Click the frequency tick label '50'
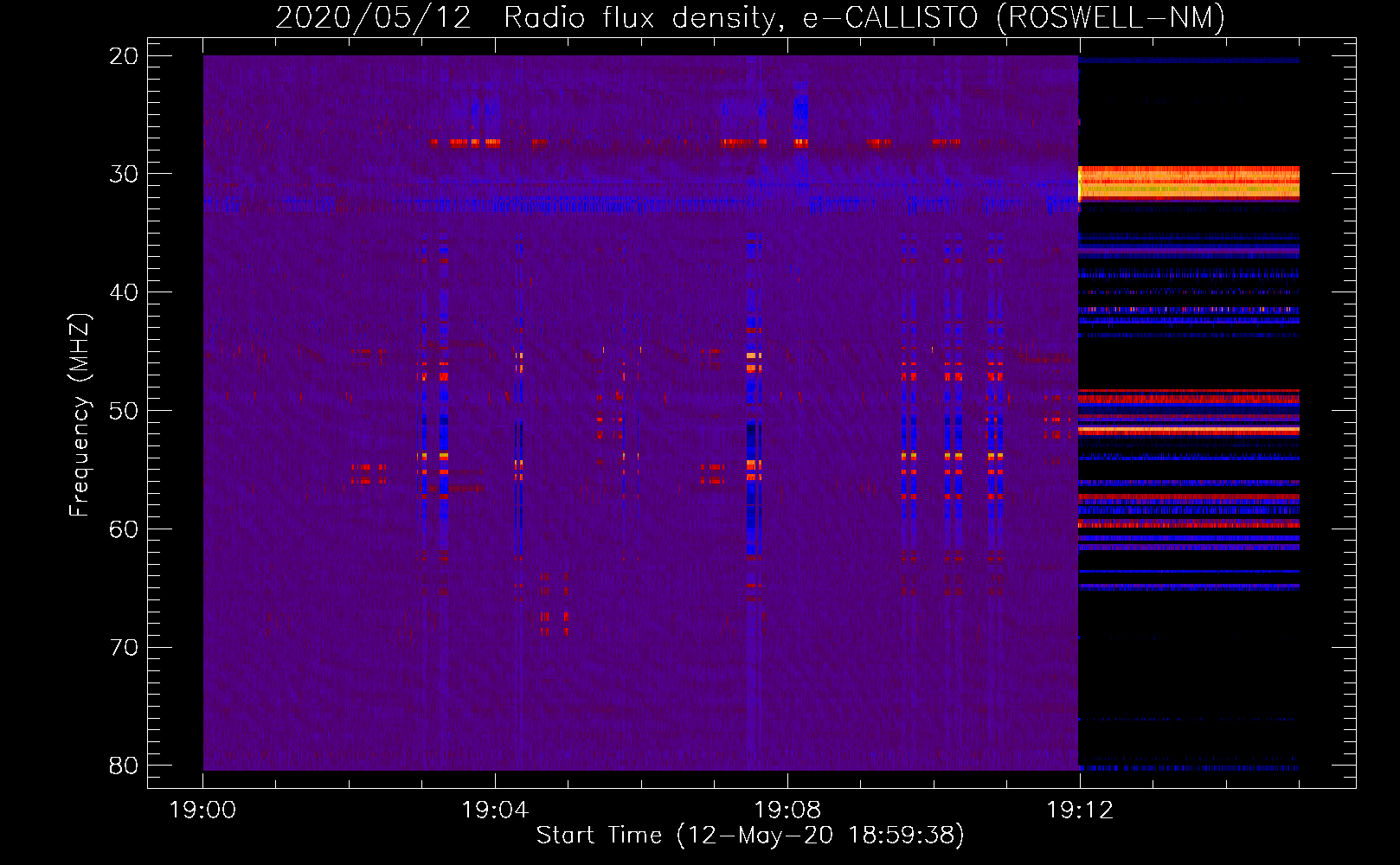 (x=124, y=411)
